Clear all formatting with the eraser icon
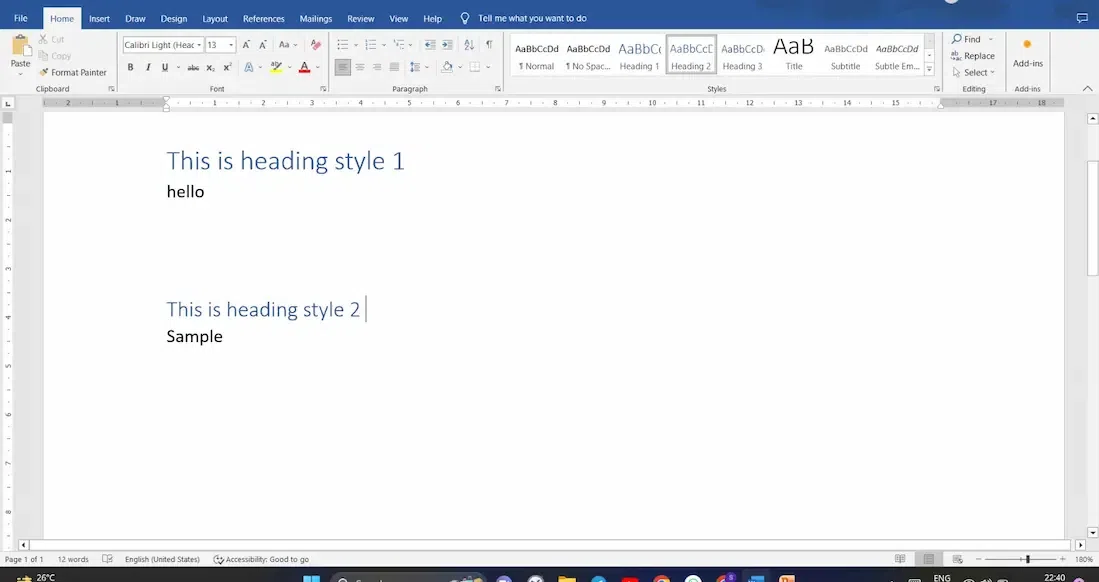This screenshot has width=1099, height=582. coord(315,45)
